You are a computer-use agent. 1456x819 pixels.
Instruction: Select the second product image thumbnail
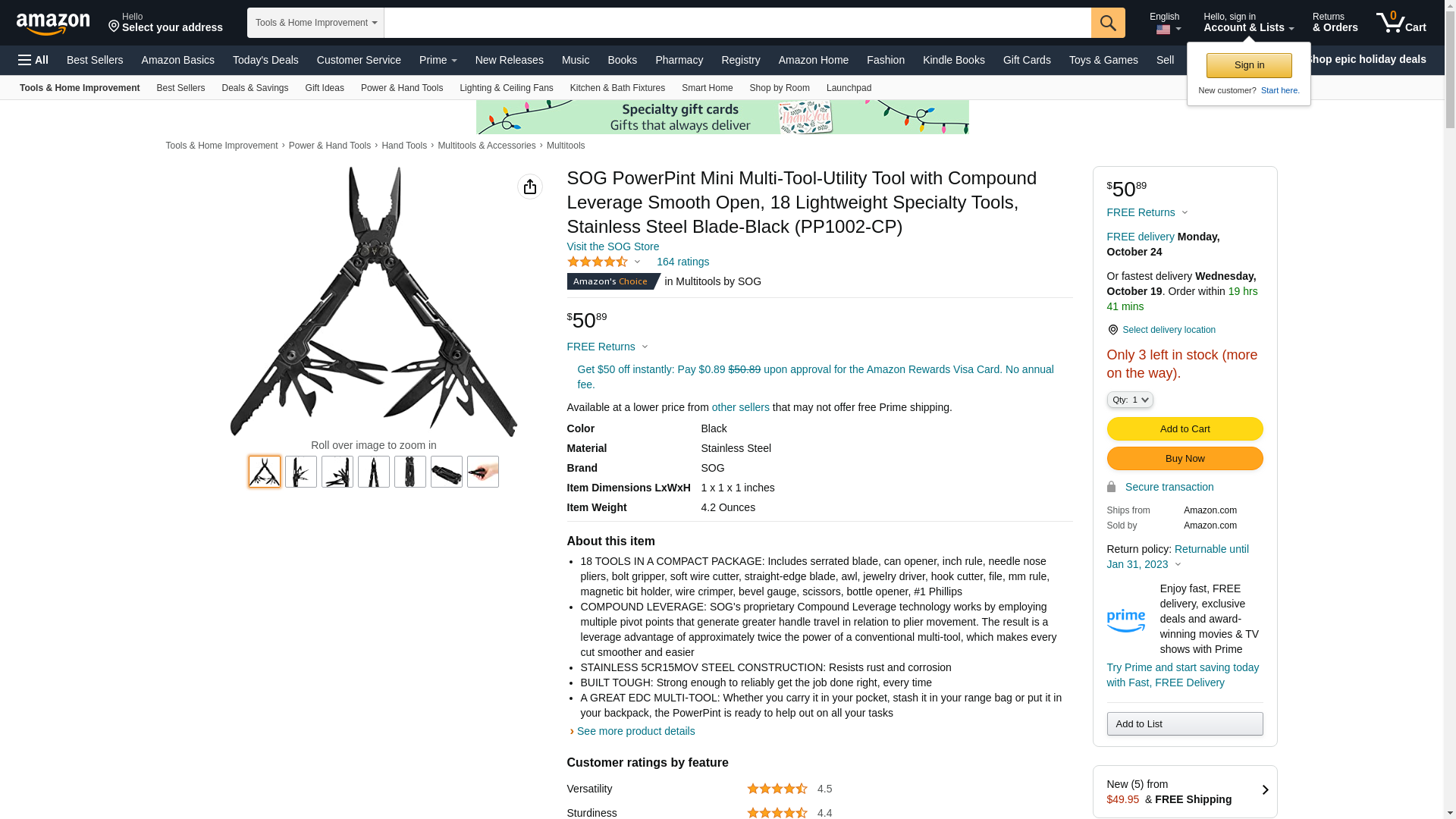[x=301, y=472]
